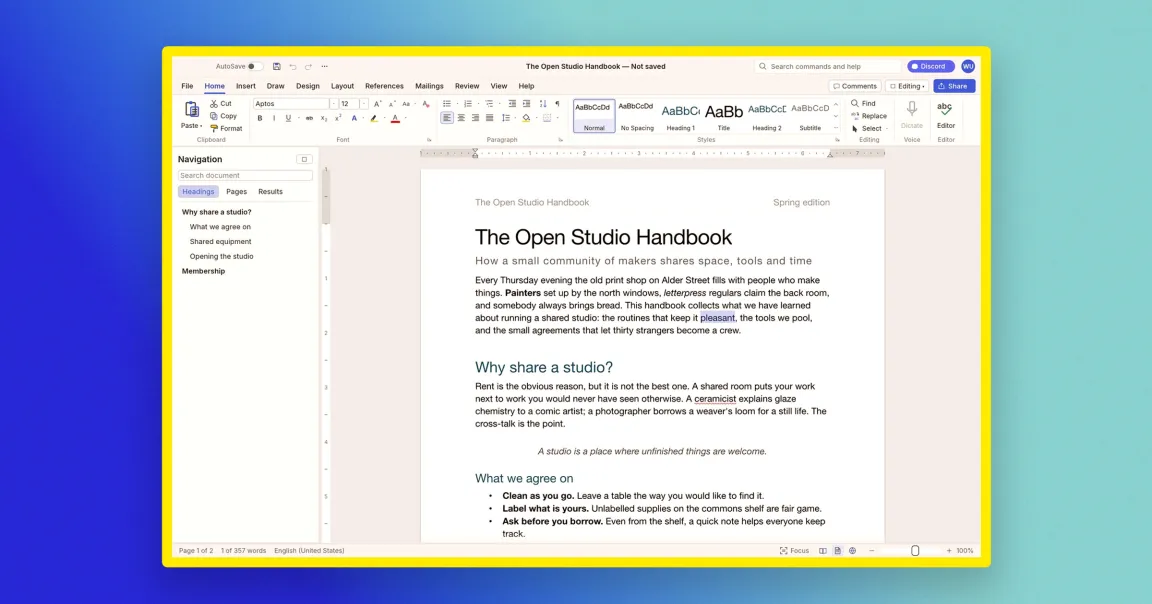Increase paragraph indent
The image size is (1152, 604).
click(x=527, y=104)
